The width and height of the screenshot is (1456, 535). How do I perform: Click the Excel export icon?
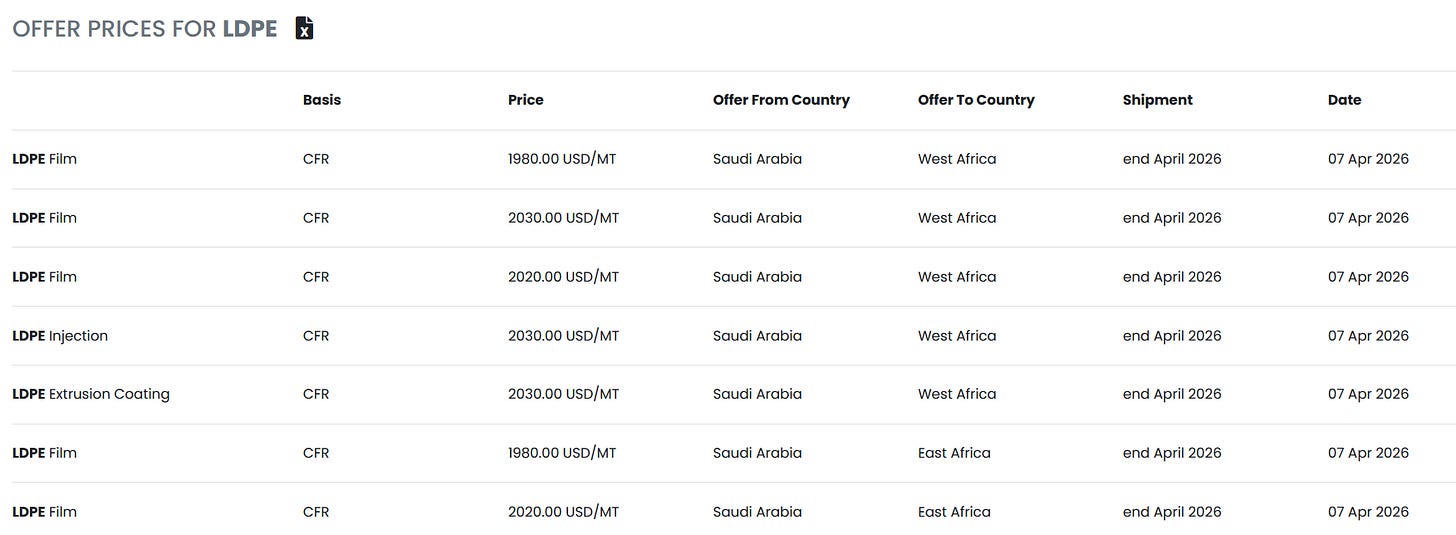tap(305, 28)
